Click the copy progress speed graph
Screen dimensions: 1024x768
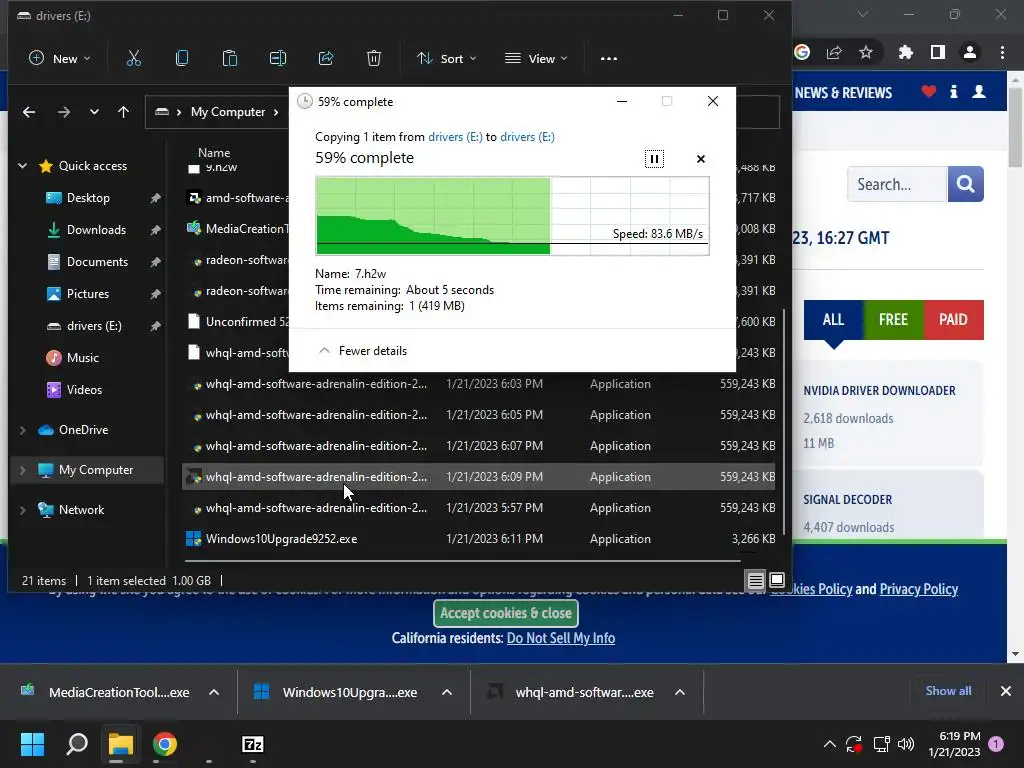(x=512, y=216)
